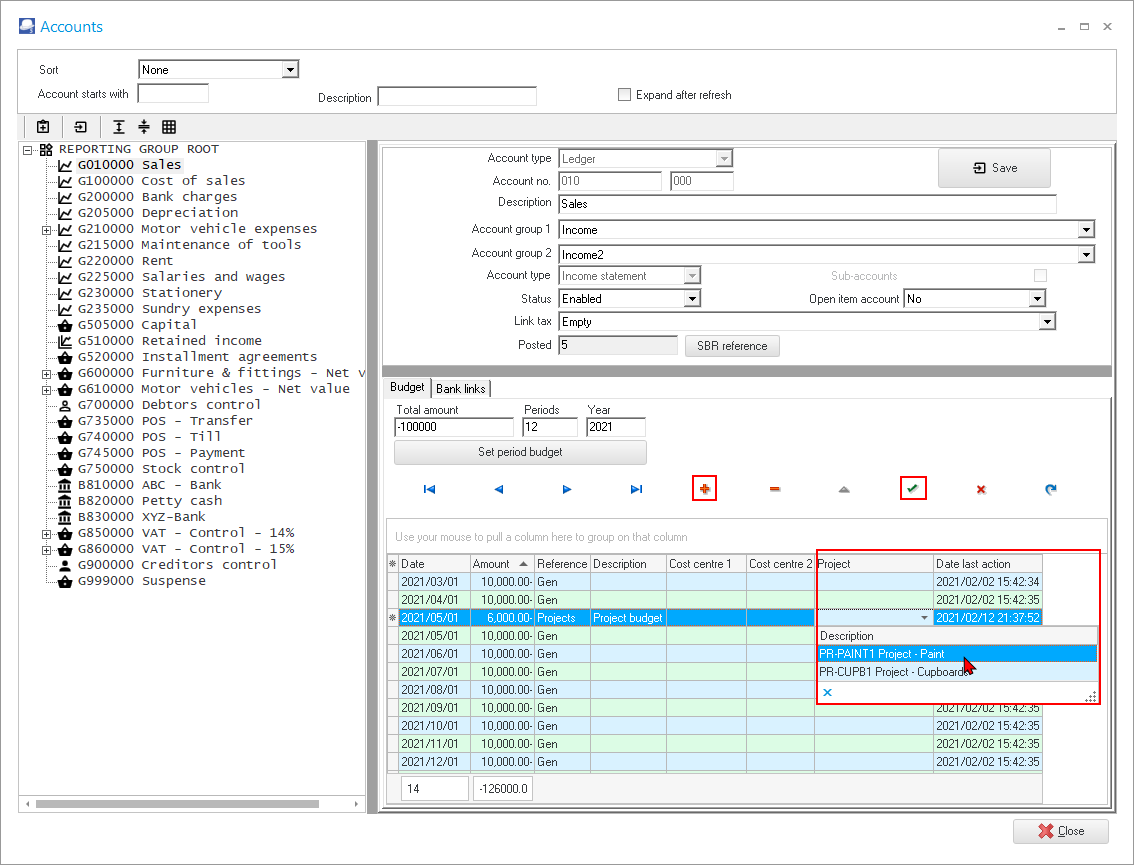Post budget edit with green checkmark

pos(912,489)
